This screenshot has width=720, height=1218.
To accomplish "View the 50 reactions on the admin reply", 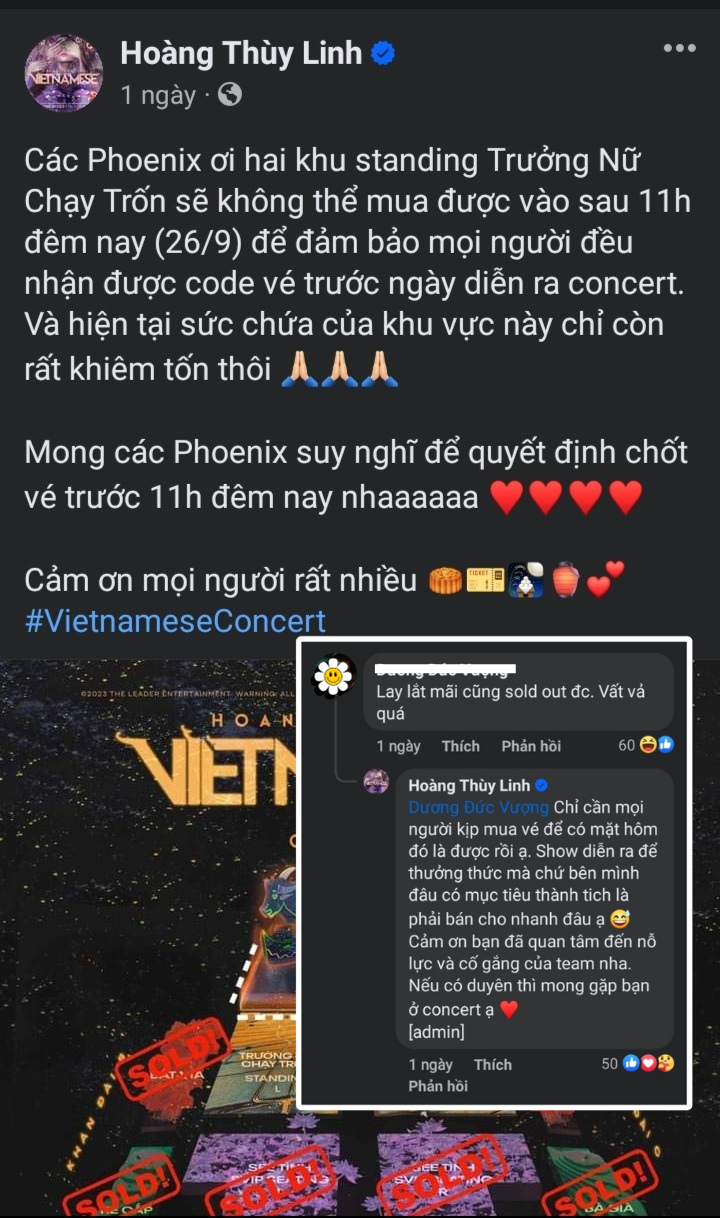I will 637,1064.
